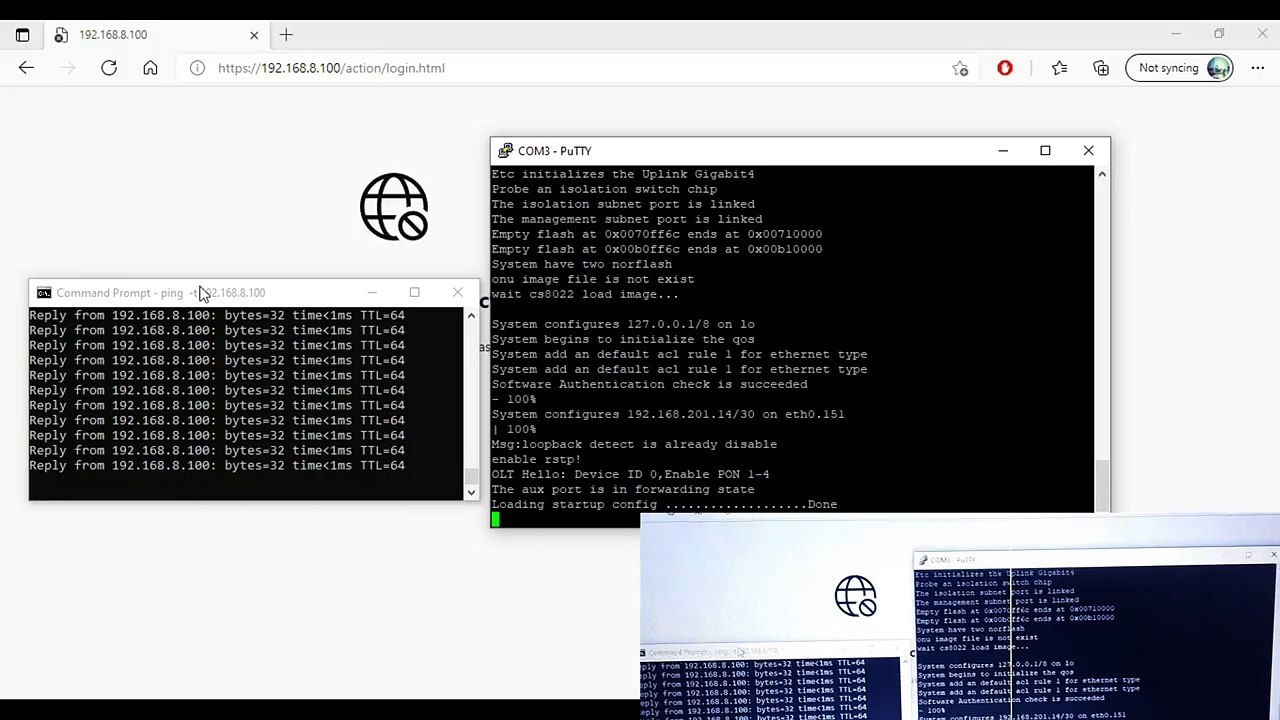1280x720 pixels.
Task: Click the picture-in-picture preview thumbnail
Action: click(x=960, y=616)
